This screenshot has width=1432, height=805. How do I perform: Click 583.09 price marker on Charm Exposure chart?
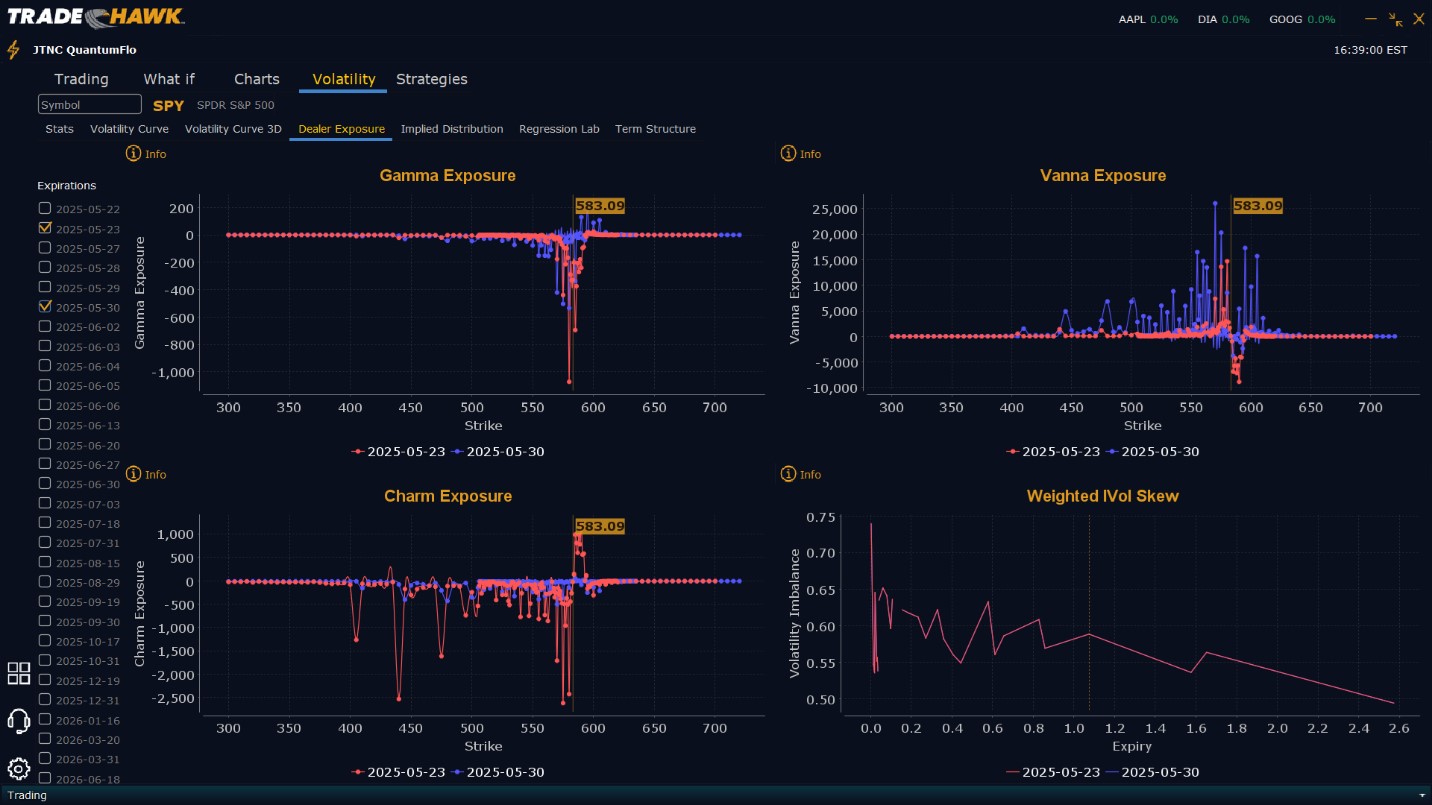600,526
